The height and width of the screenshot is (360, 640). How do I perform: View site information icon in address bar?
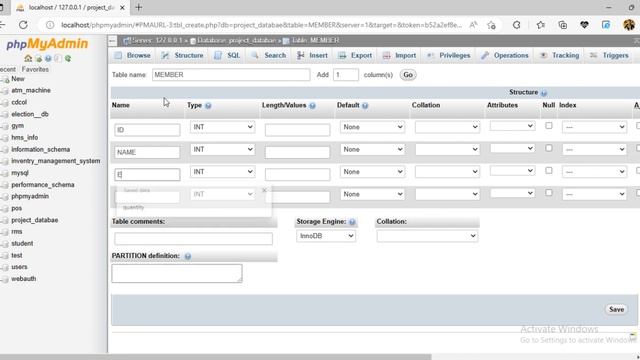pyautogui.click(x=50, y=25)
